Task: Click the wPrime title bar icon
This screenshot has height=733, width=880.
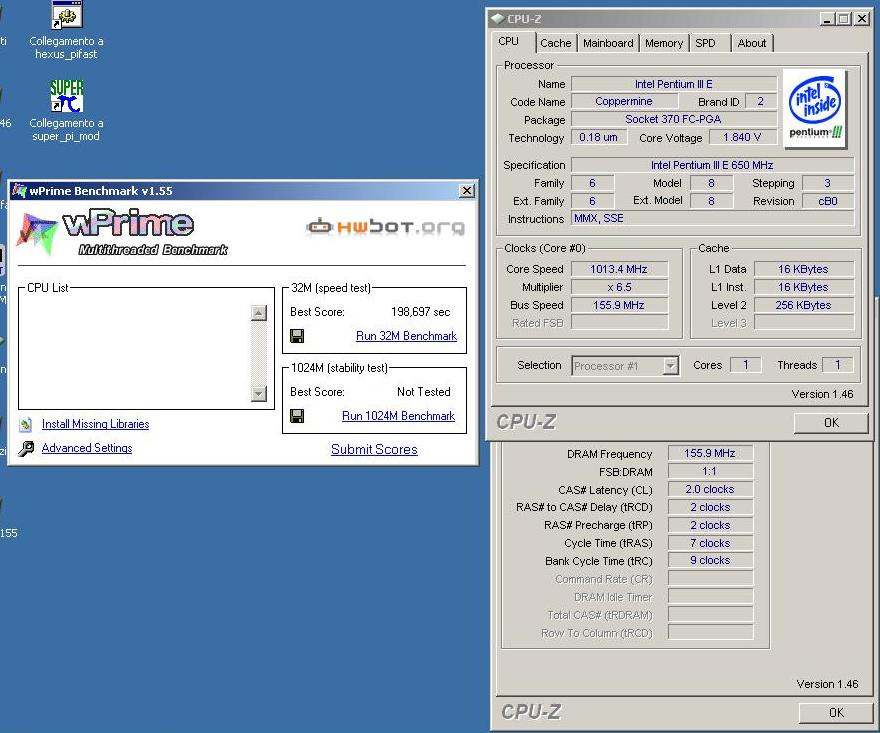Action: pyautogui.click(x=20, y=191)
